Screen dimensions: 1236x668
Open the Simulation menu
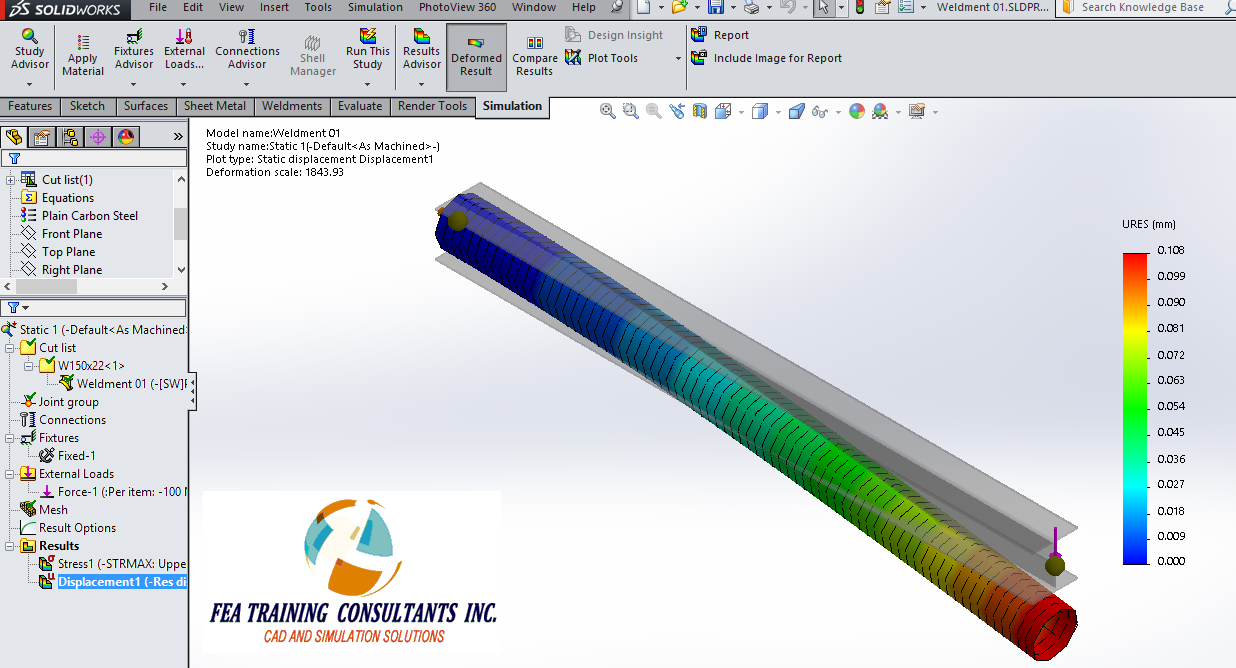click(374, 7)
